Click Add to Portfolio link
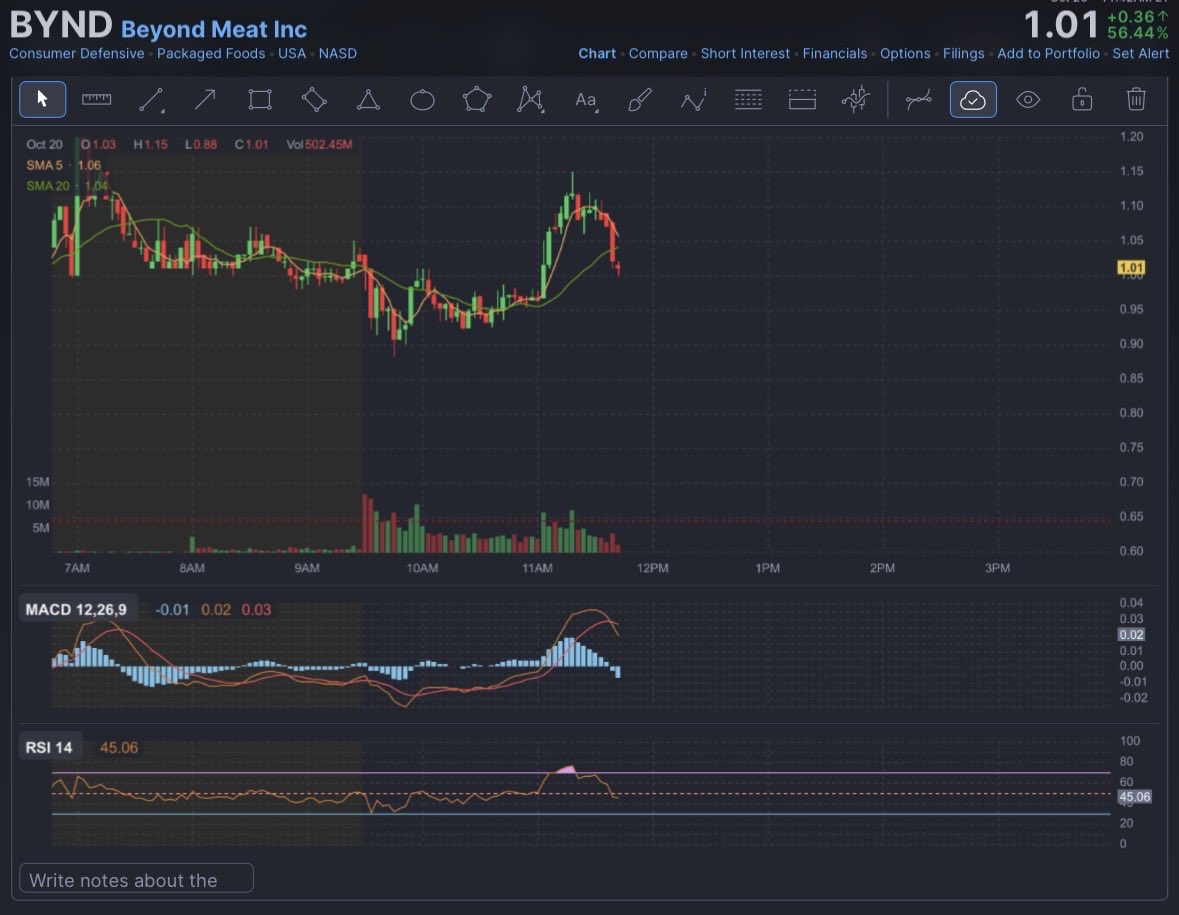The image size is (1179, 915). pyautogui.click(x=1048, y=53)
